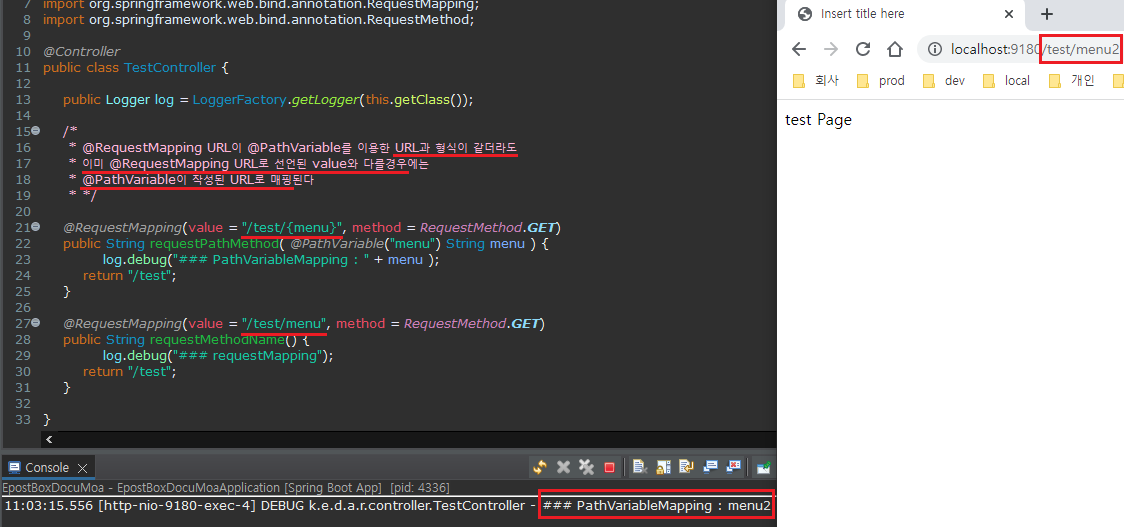The image size is (1124, 527).
Task: View site information icon for localhost
Action: coord(934,49)
